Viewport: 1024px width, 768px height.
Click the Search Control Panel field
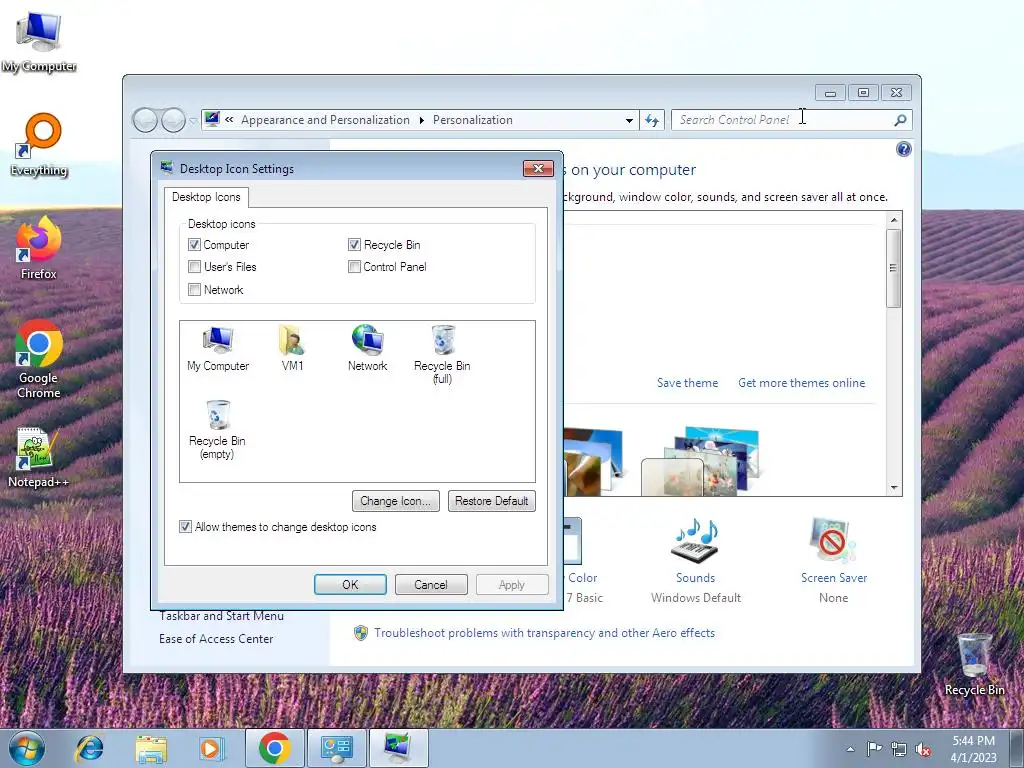[782, 120]
